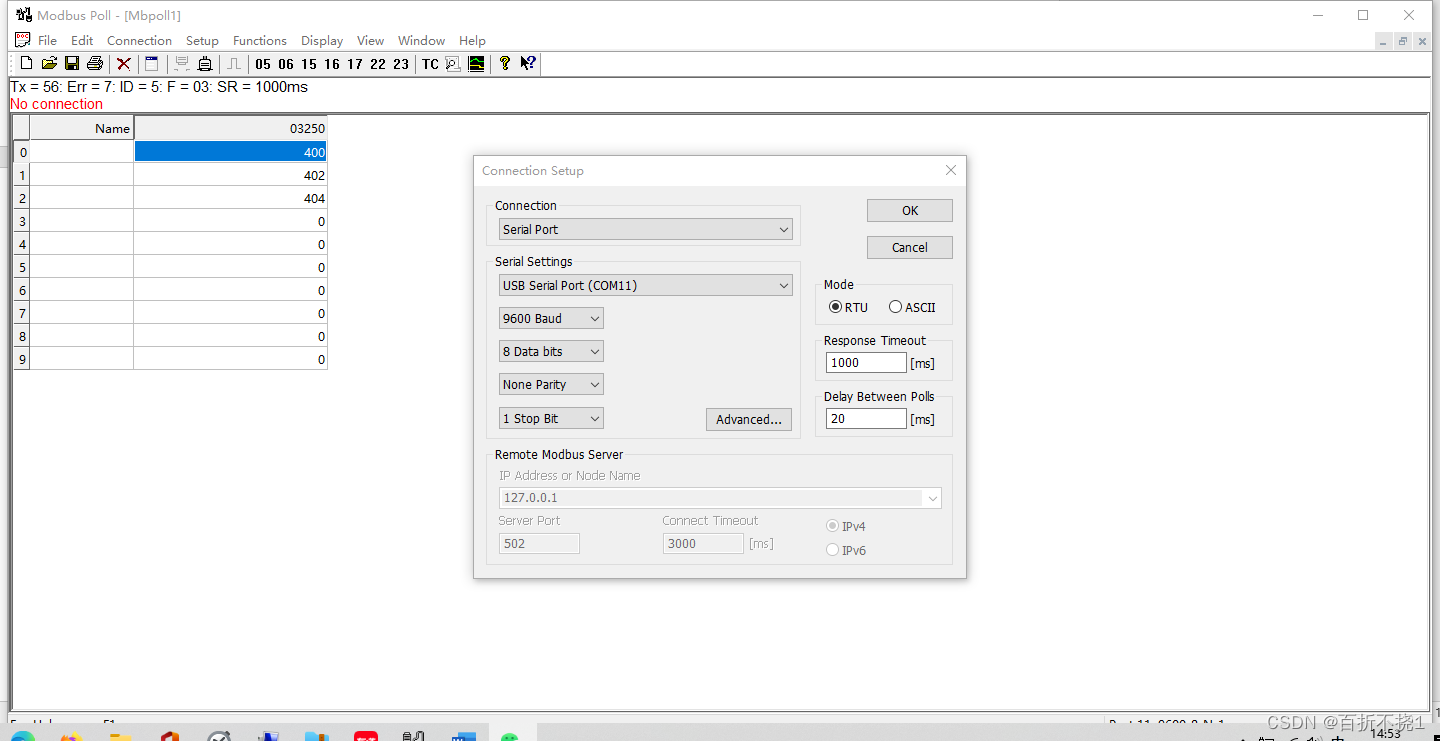
Task: Open Advanced... serial settings
Action: (x=749, y=419)
